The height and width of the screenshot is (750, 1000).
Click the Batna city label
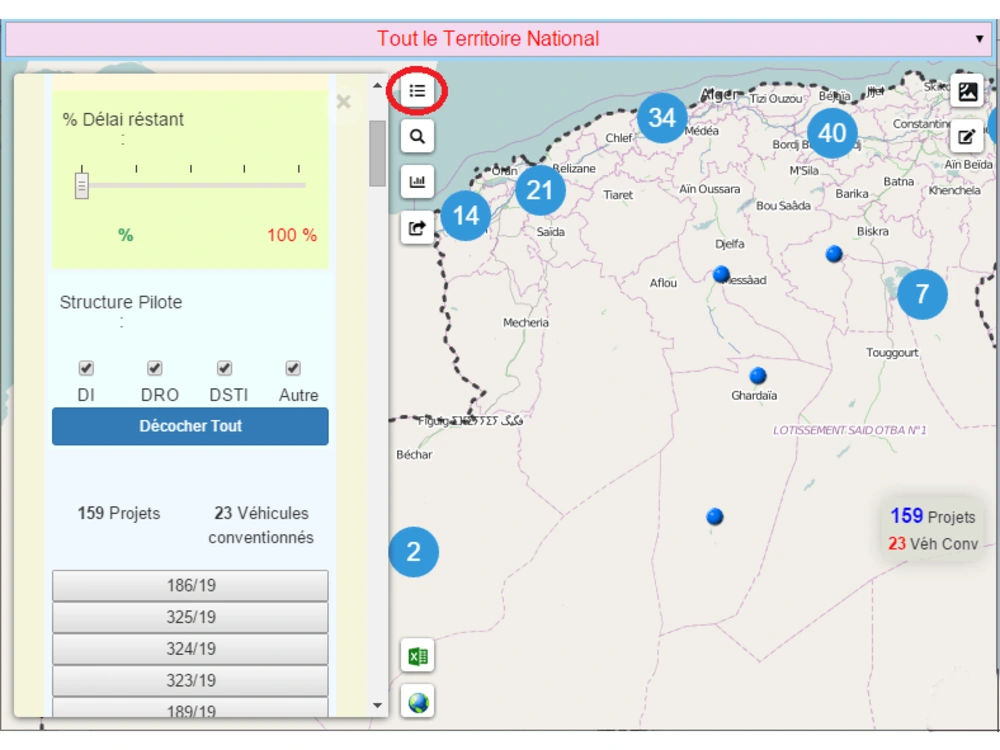click(899, 182)
